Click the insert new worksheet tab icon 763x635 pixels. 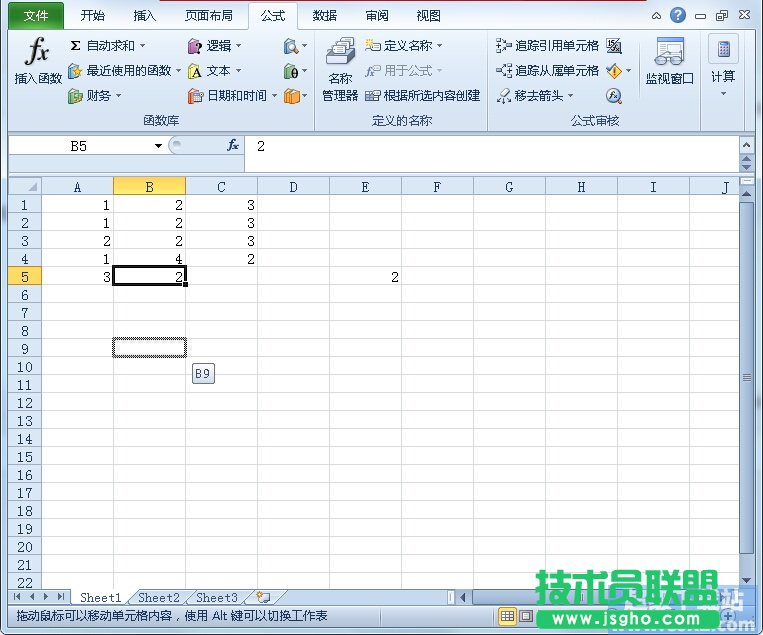[263, 598]
